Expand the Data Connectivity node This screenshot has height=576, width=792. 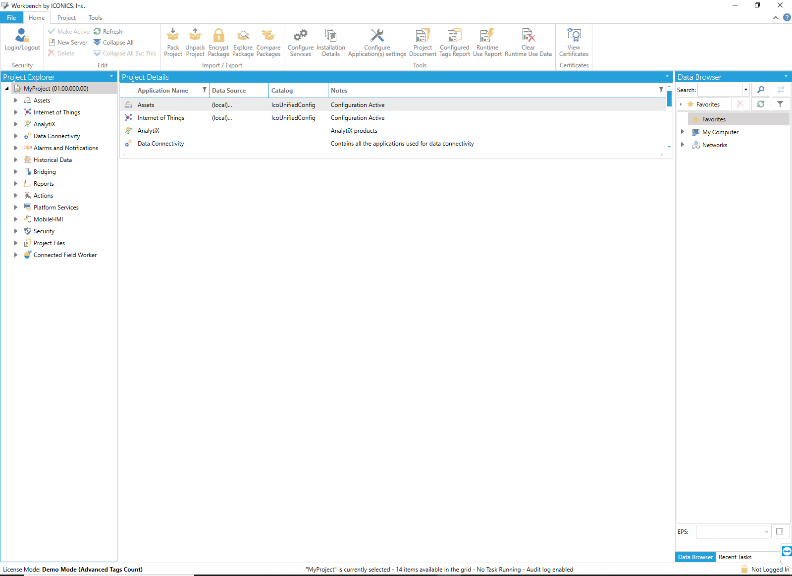coord(16,136)
